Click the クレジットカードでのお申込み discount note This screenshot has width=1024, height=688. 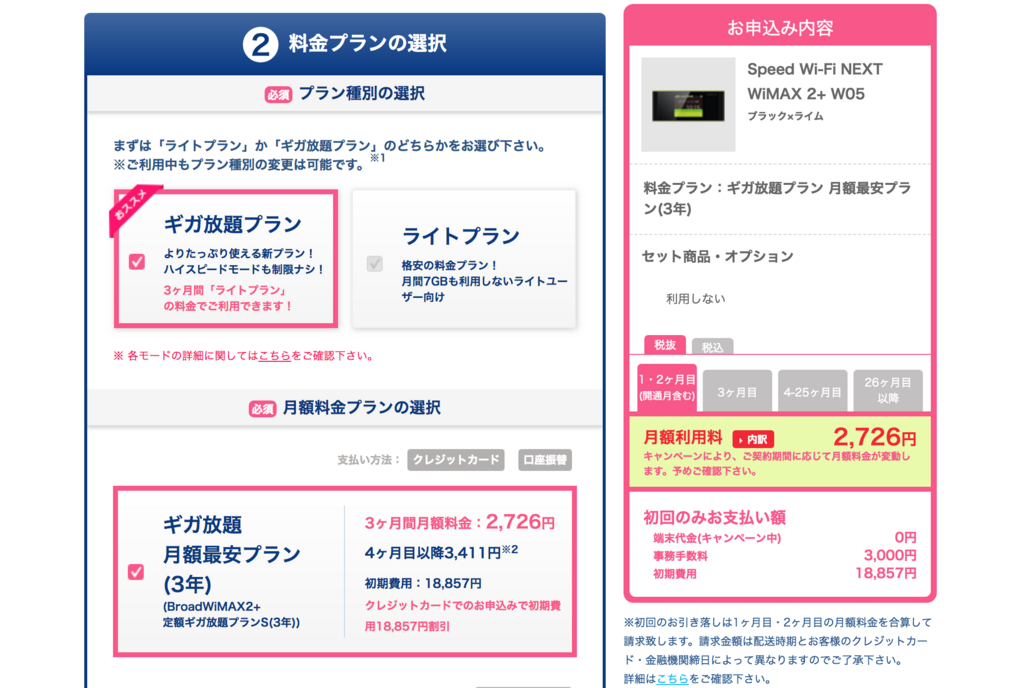click(x=462, y=616)
